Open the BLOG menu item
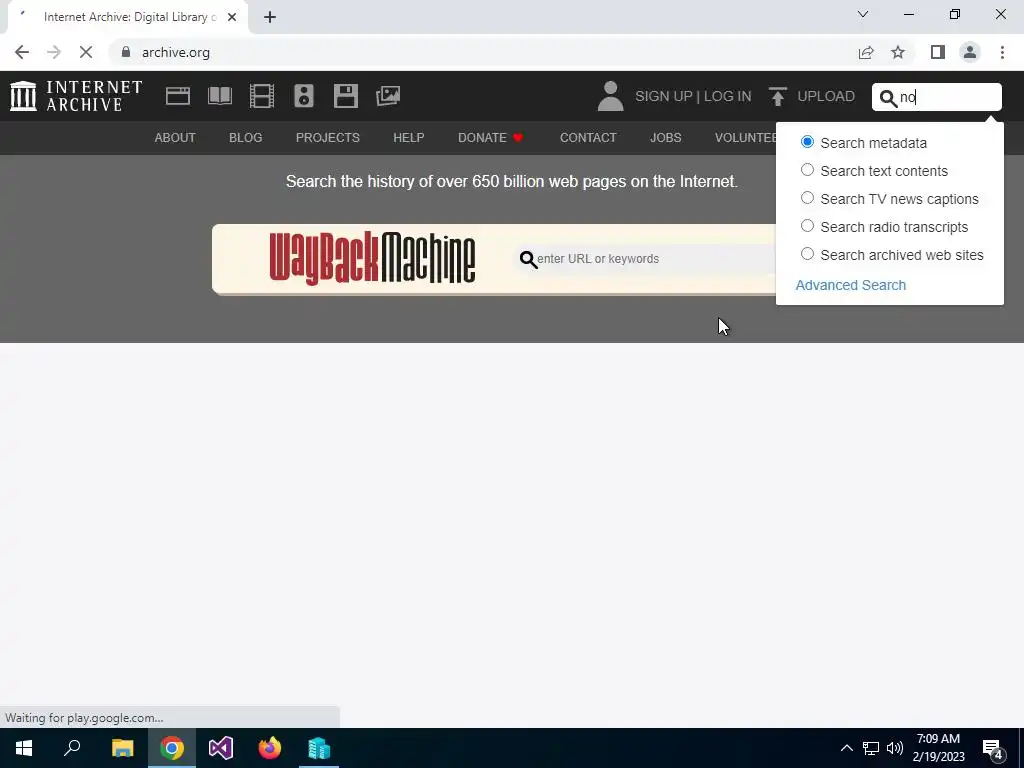Viewport: 1024px width, 768px height. (x=246, y=138)
